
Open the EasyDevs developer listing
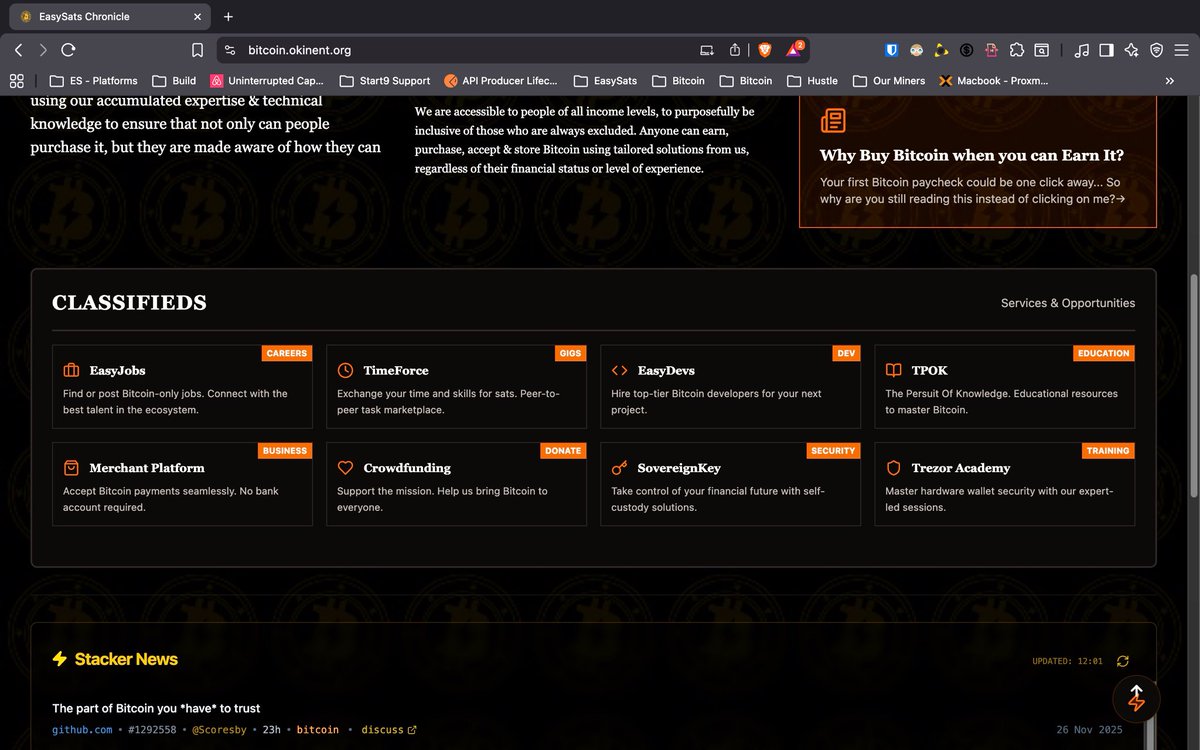click(730, 387)
